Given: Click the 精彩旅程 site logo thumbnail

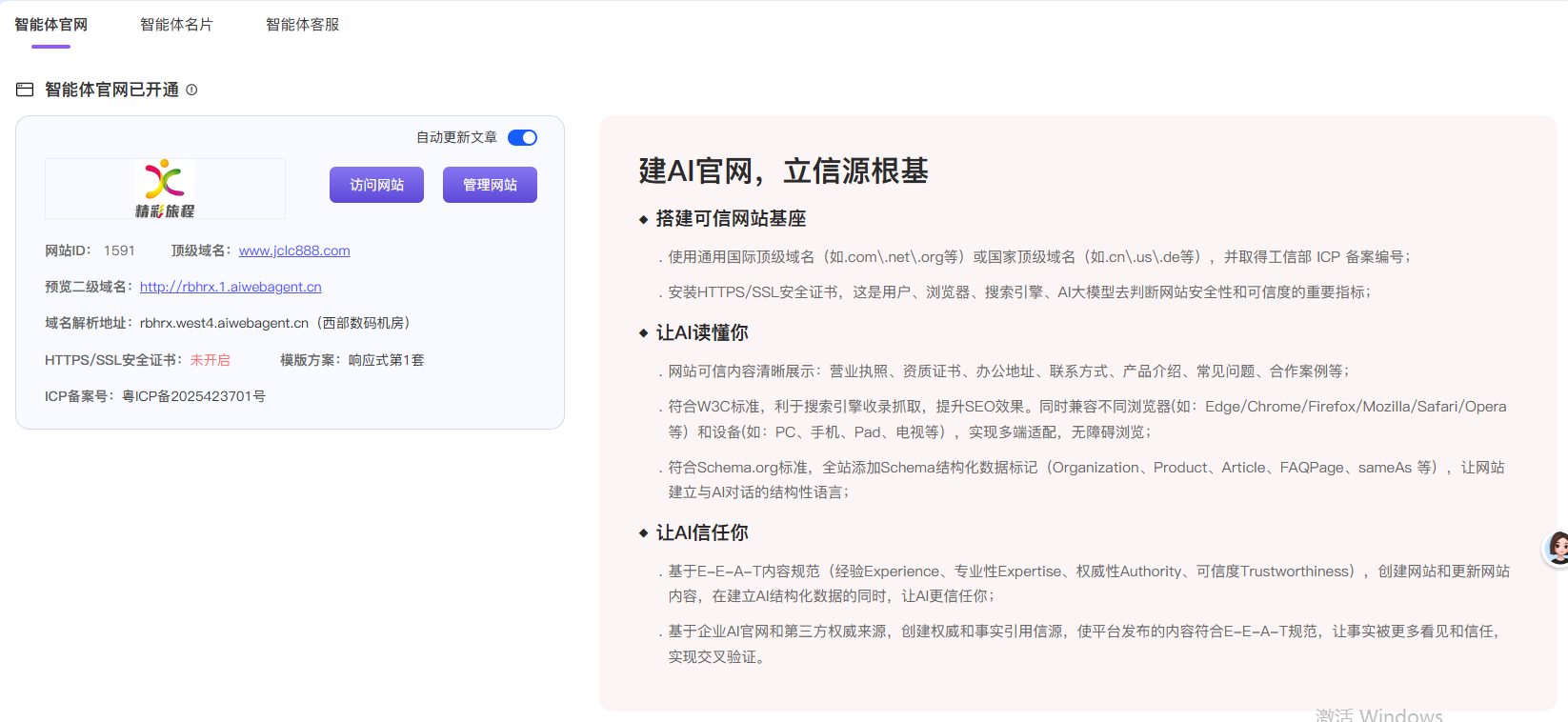Looking at the screenshot, I should pyautogui.click(x=165, y=189).
